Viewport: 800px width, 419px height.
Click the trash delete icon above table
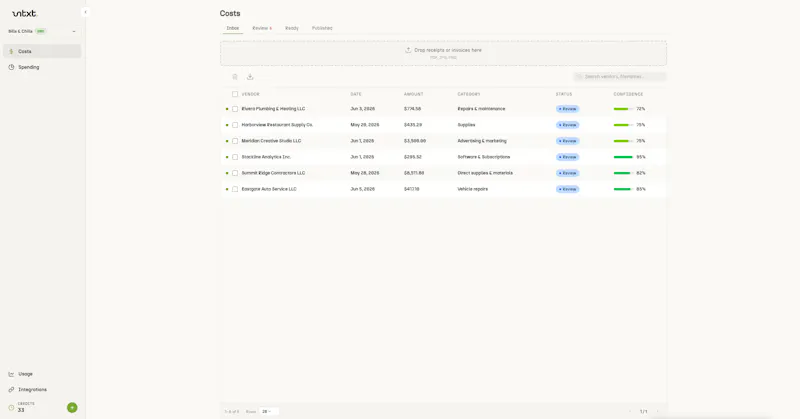tap(235, 77)
